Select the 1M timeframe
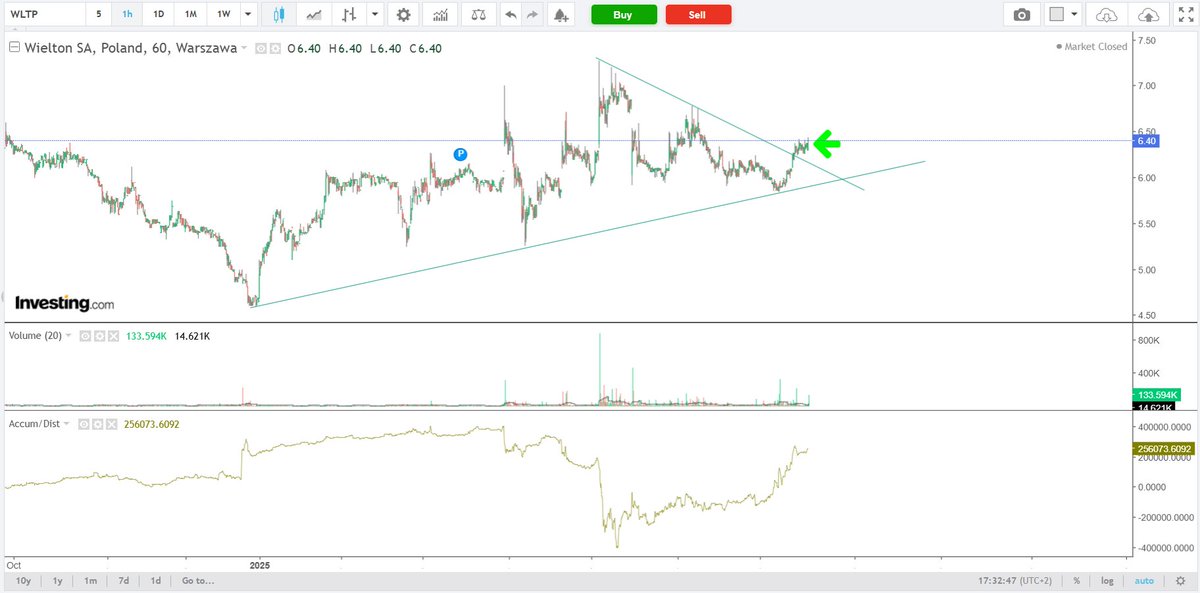Screen dimensions: 1200x593 191,15
